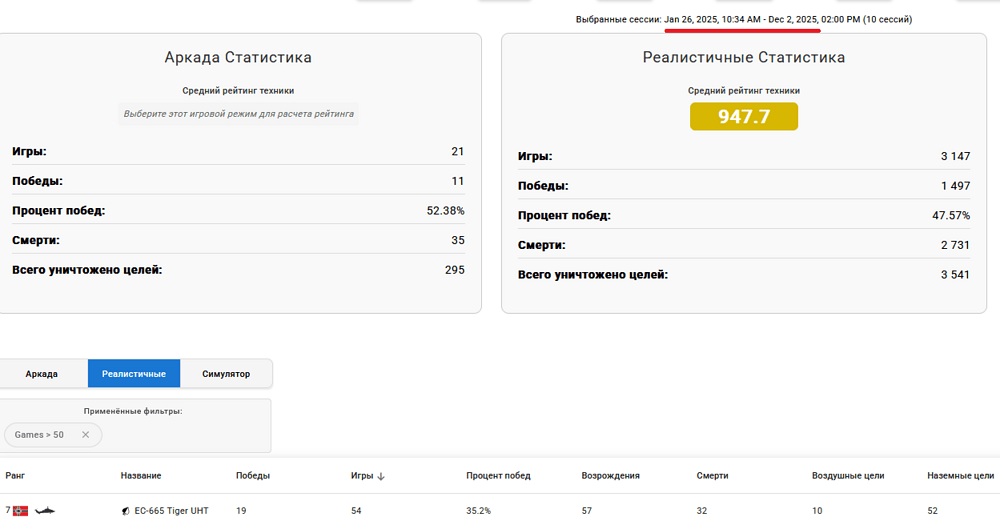Click the yellow 947.7 rating badge
The width and height of the screenshot is (1000, 529).
tap(743, 117)
